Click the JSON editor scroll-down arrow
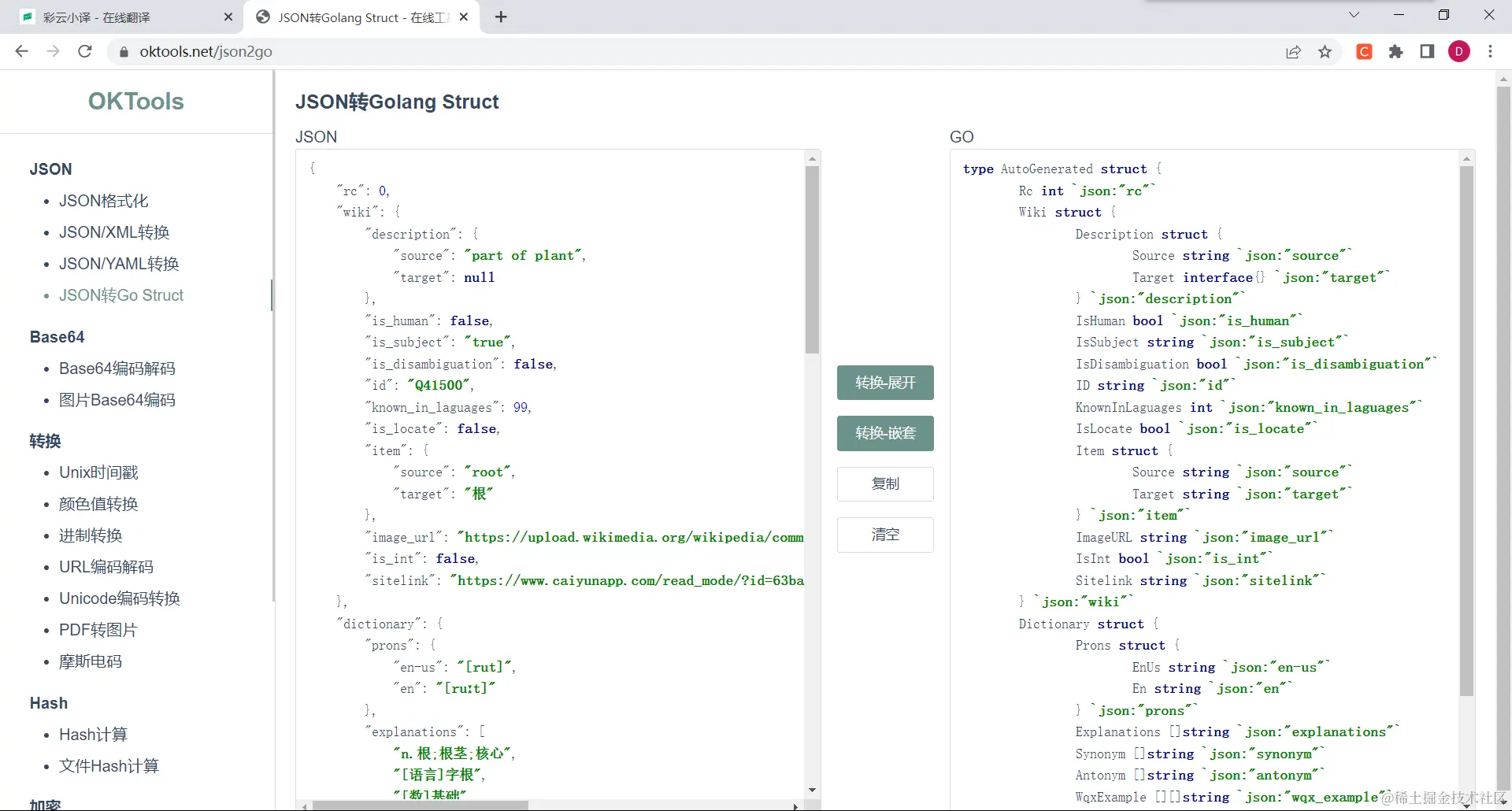1512x811 pixels. click(812, 790)
